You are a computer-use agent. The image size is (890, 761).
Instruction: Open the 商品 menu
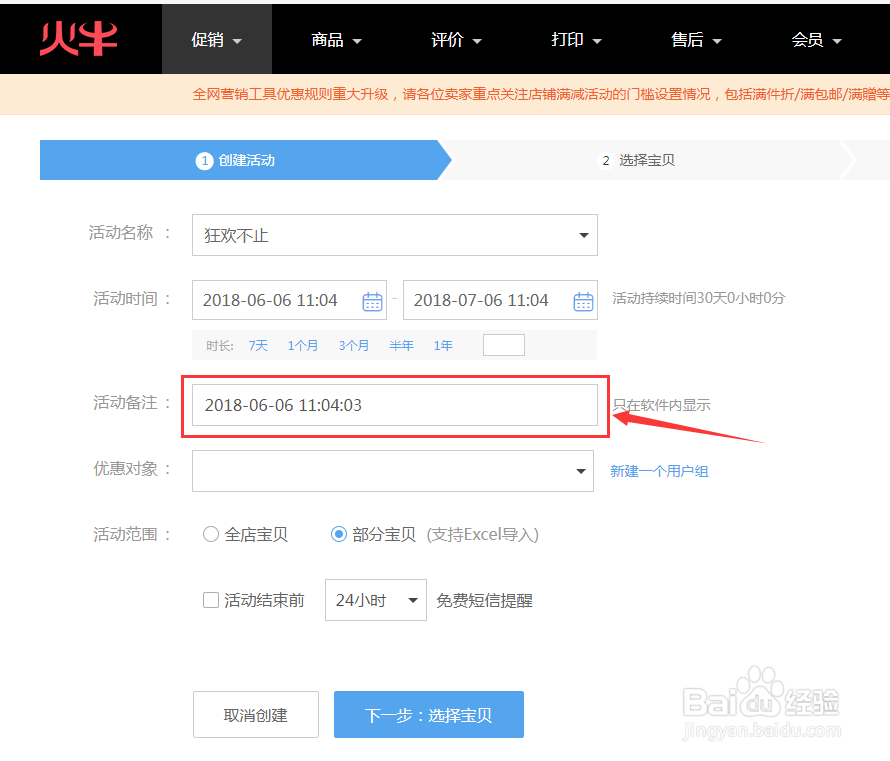(x=337, y=40)
